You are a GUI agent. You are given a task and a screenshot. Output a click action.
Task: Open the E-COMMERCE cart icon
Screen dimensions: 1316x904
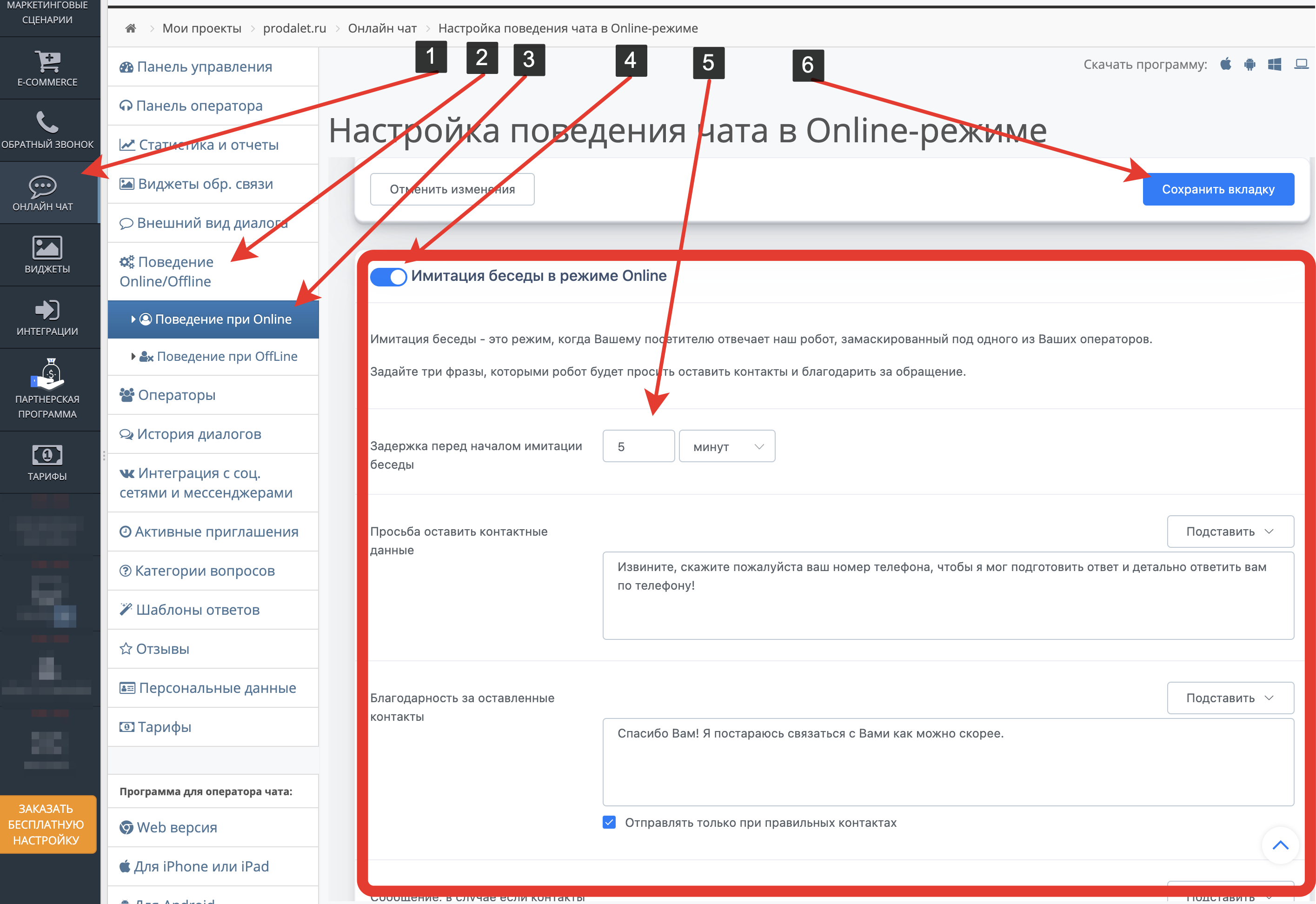coord(47,61)
